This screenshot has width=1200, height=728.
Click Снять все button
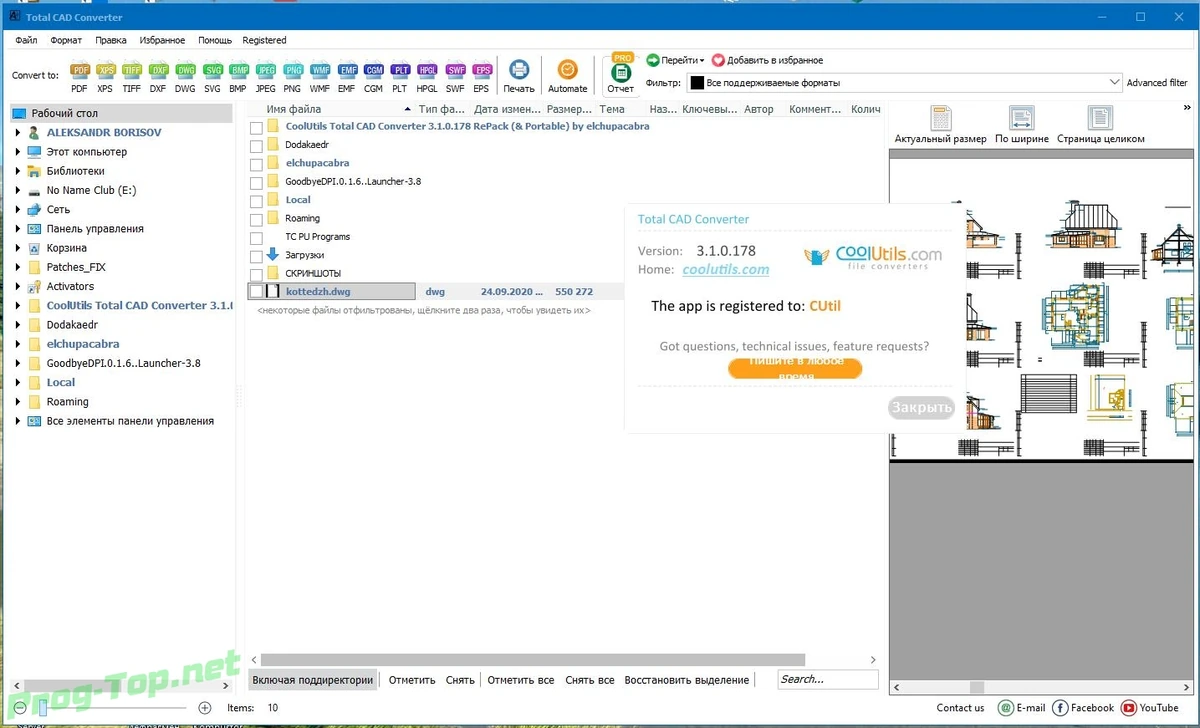point(590,680)
